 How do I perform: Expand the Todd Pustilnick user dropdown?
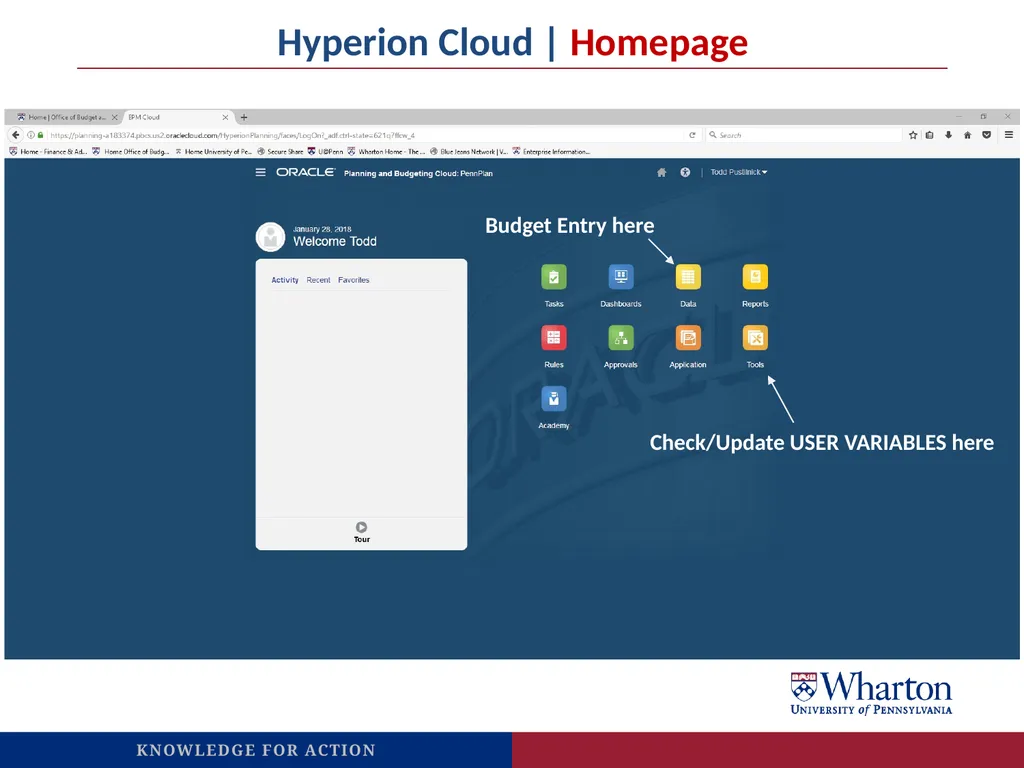(x=739, y=172)
